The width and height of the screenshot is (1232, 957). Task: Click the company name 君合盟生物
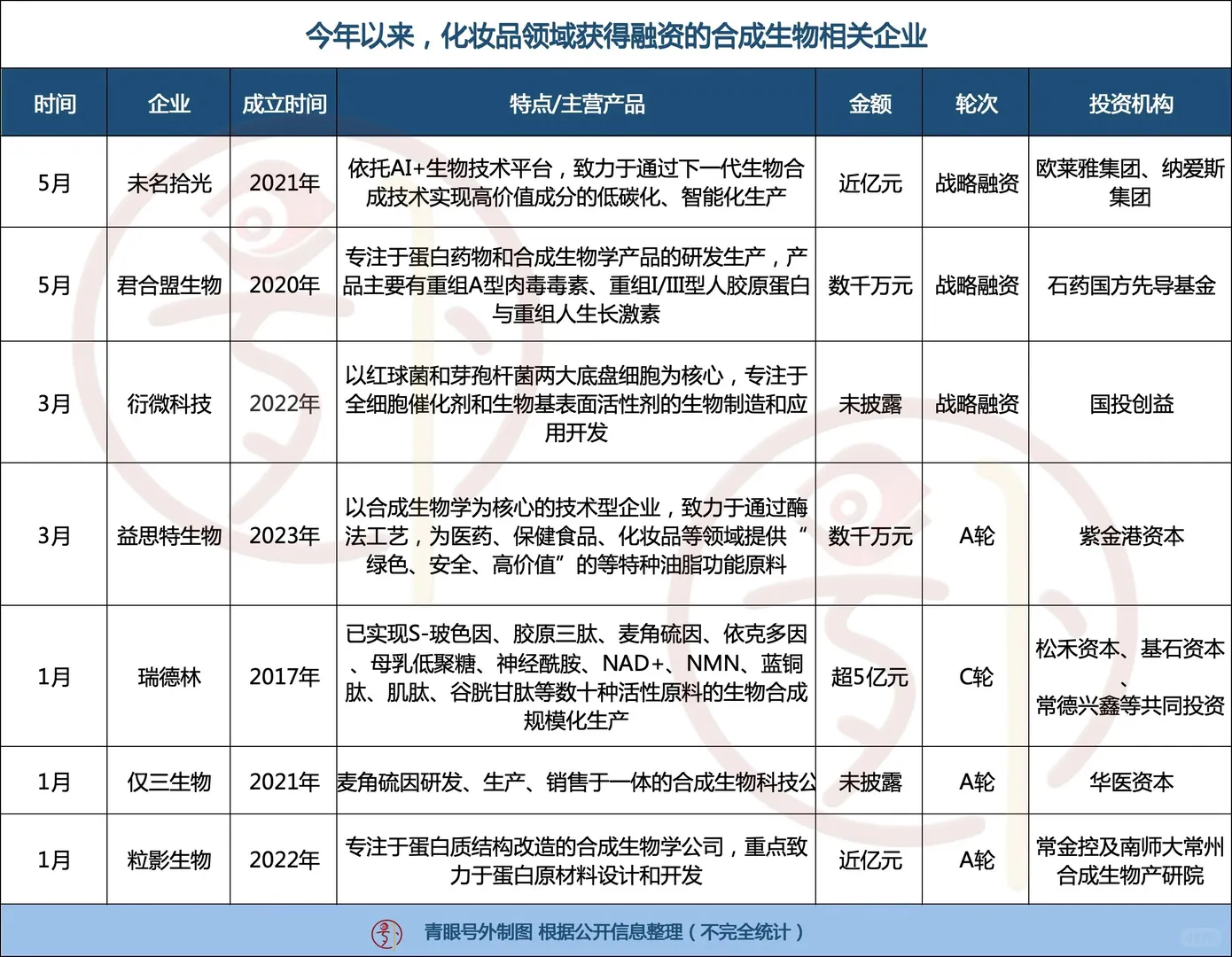click(x=168, y=284)
